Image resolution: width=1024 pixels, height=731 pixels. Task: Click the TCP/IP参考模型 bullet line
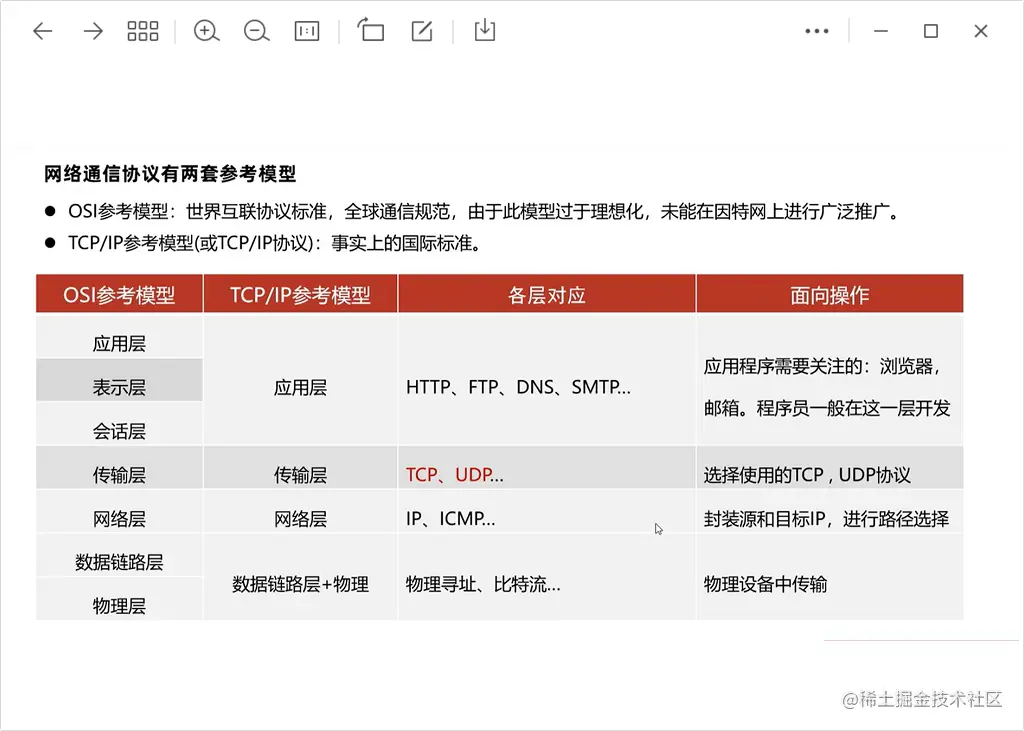coord(264,244)
